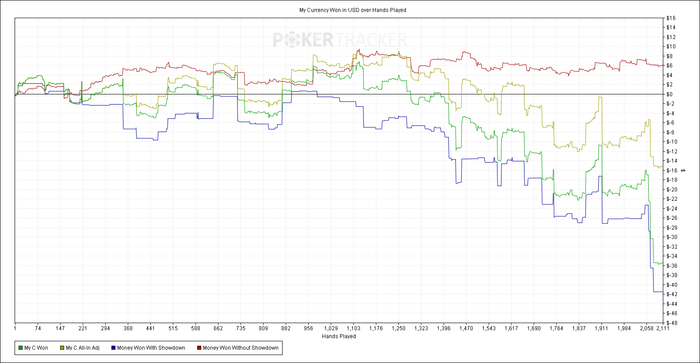Select 'Money Won With Showdown' legend label

151,348
